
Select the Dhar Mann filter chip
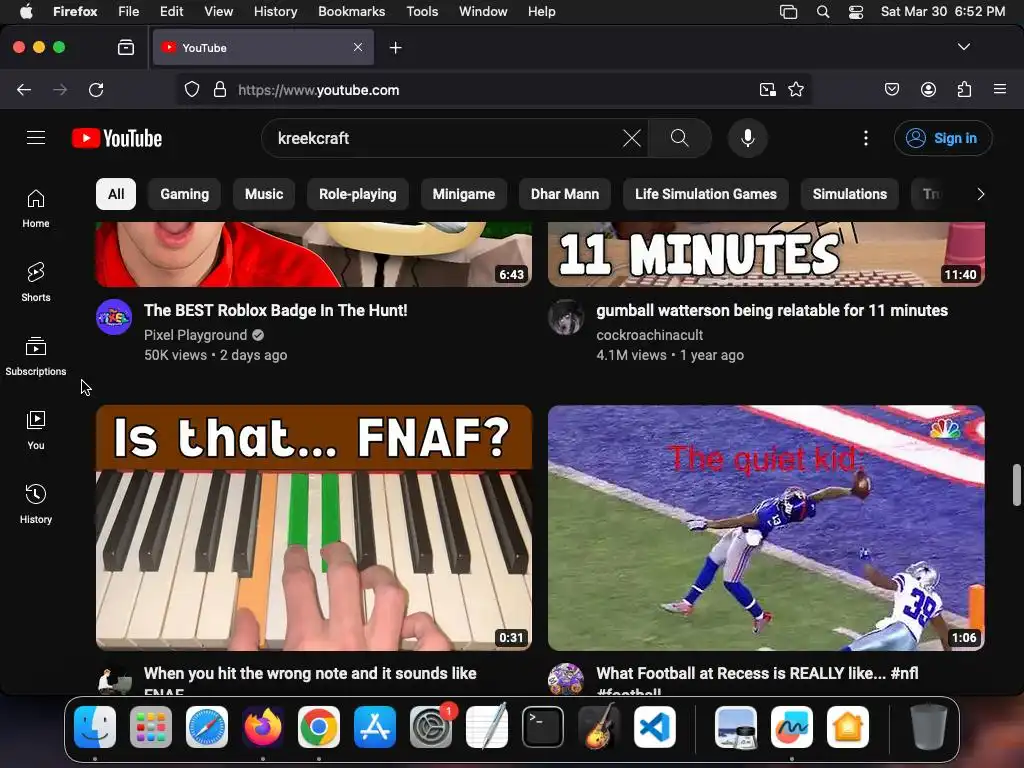tap(565, 194)
